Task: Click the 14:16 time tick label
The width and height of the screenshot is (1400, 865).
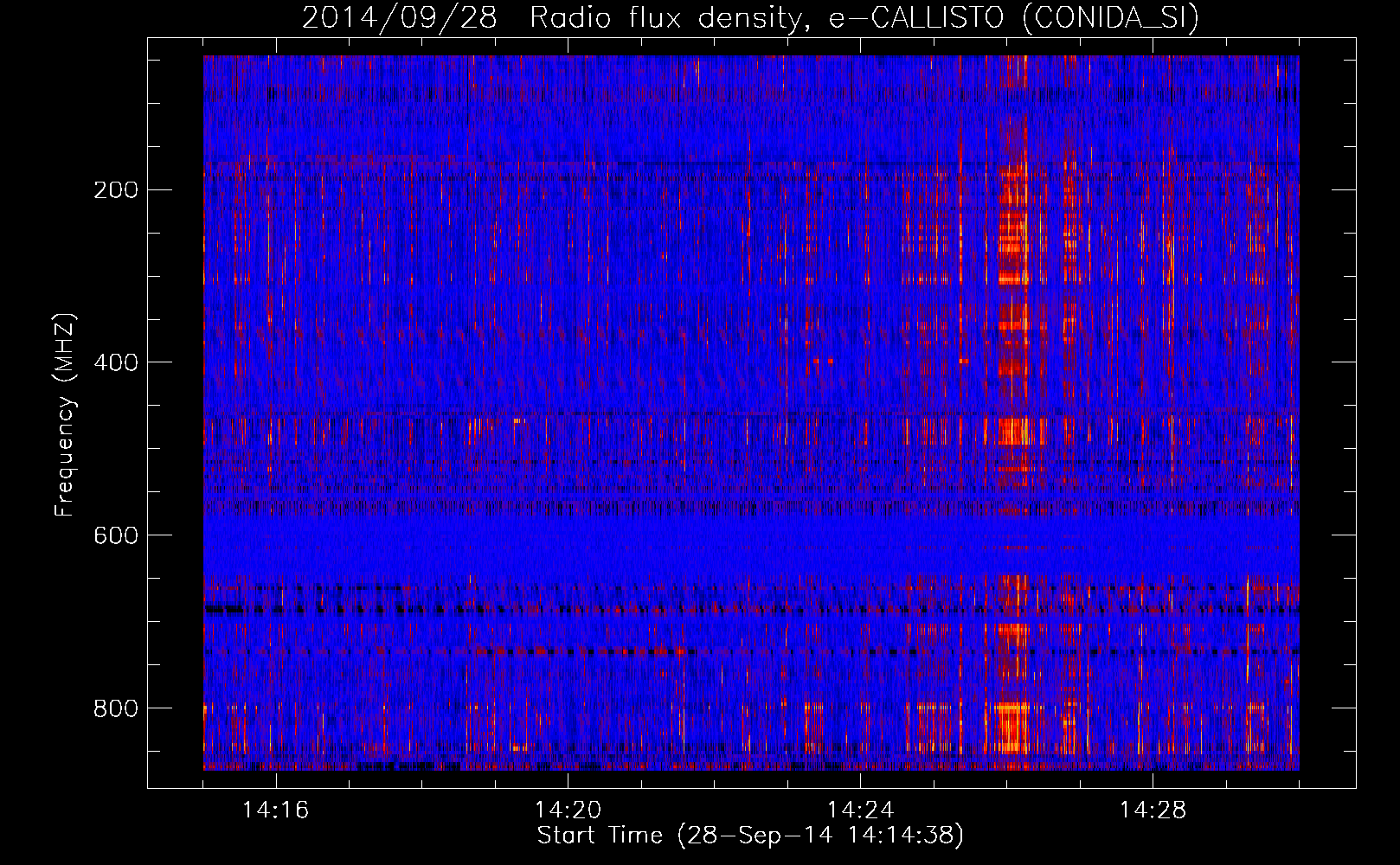Action: 276,811
